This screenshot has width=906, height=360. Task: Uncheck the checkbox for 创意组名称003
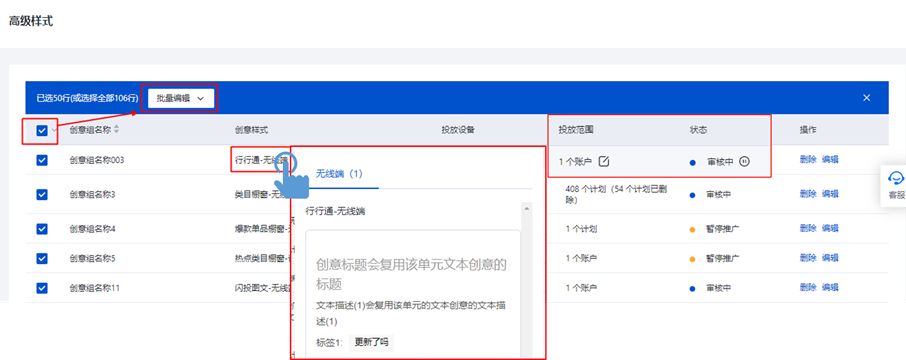click(x=42, y=160)
